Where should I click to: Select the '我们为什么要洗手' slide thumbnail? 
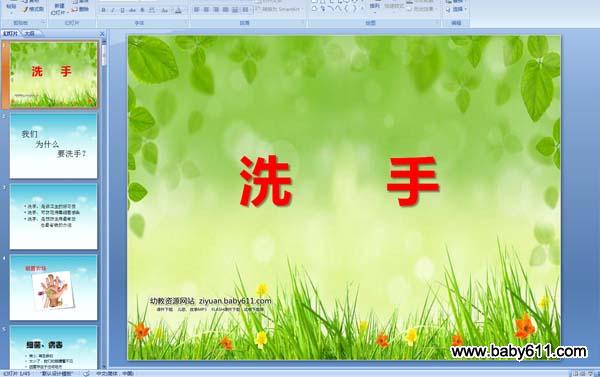click(53, 146)
